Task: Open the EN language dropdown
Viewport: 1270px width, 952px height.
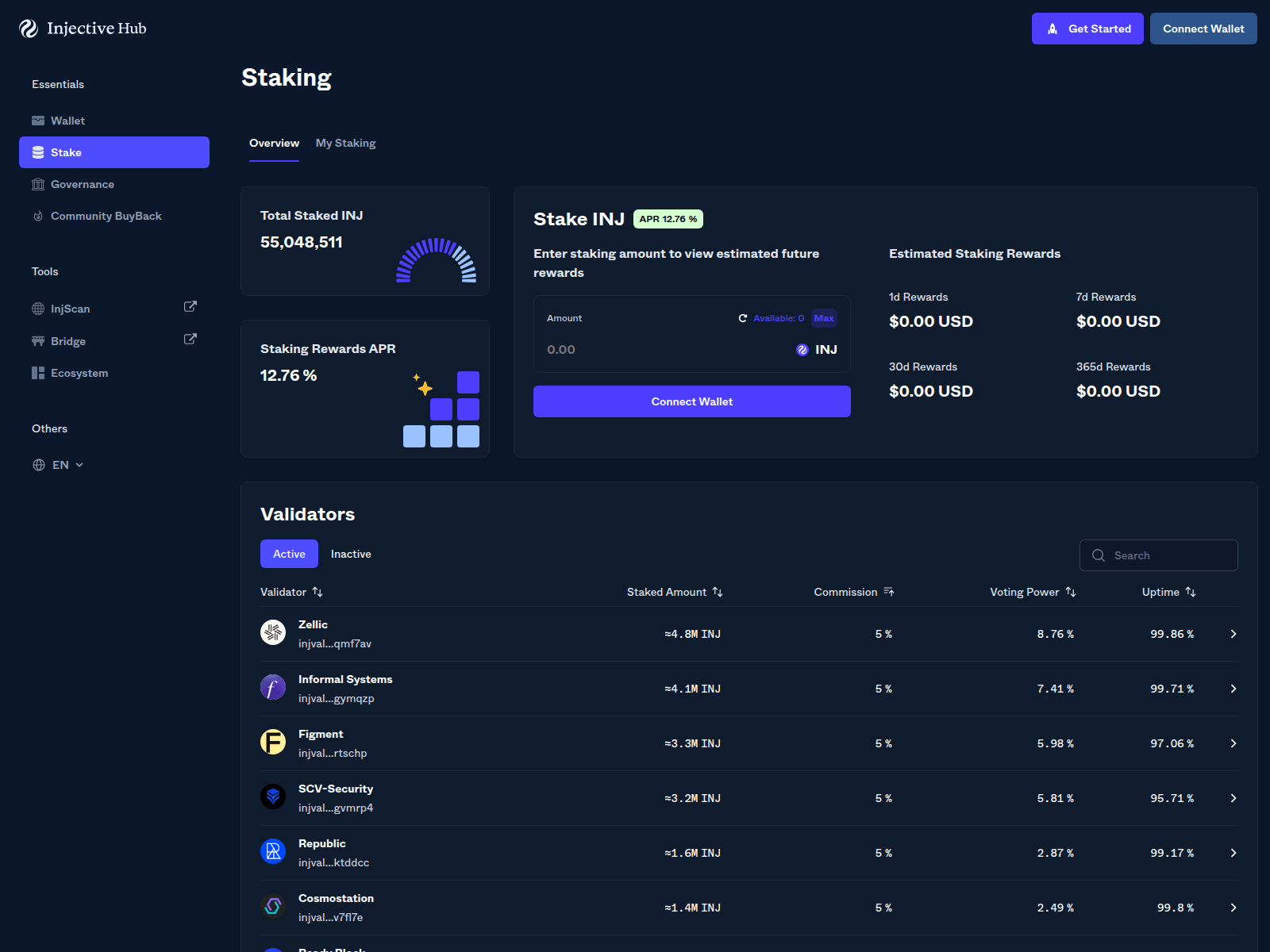Action: tap(58, 465)
